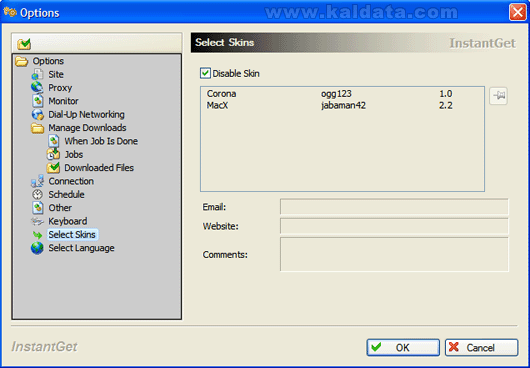Viewport: 530px width, 368px height.
Task: Close the Options dialog window
Action: [x=517, y=13]
